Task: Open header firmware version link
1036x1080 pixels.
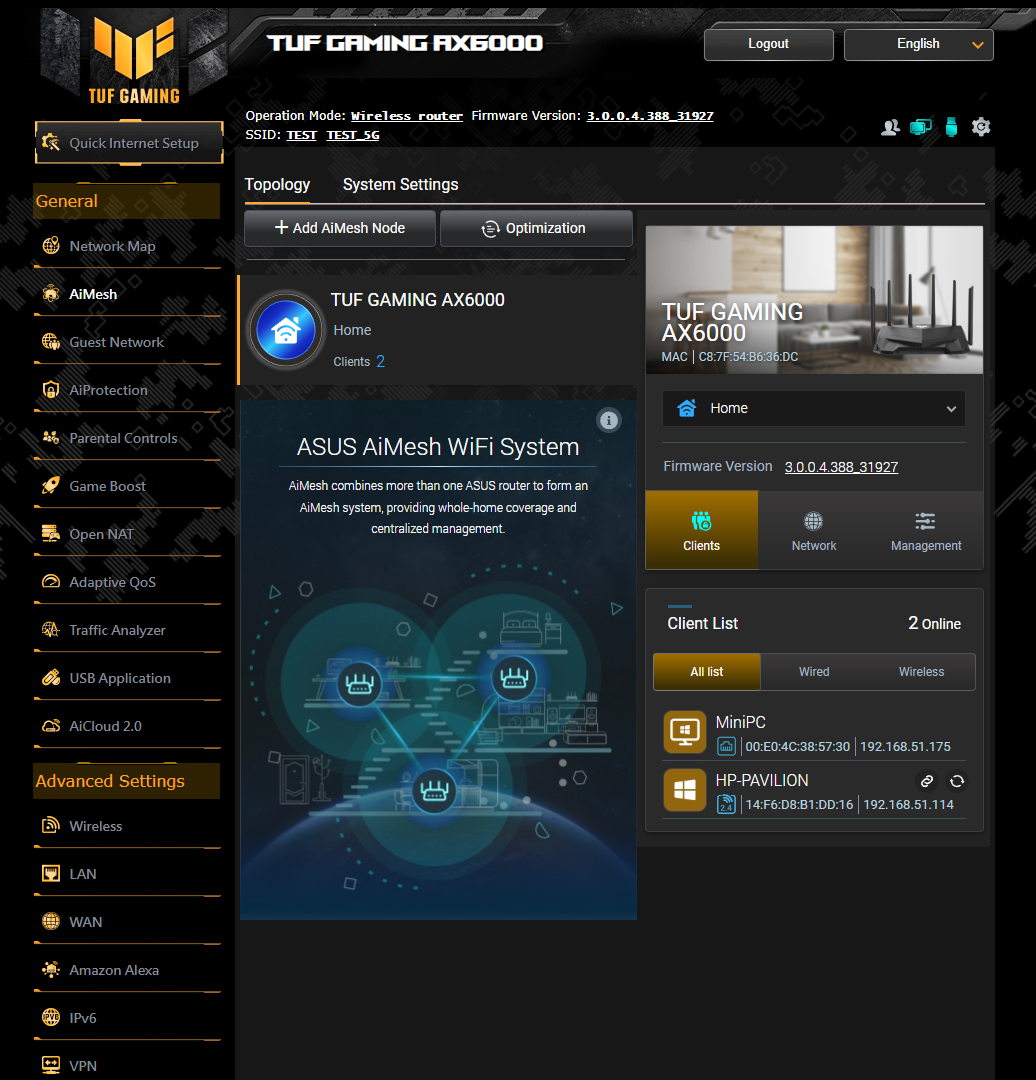Action: pyautogui.click(x=650, y=116)
